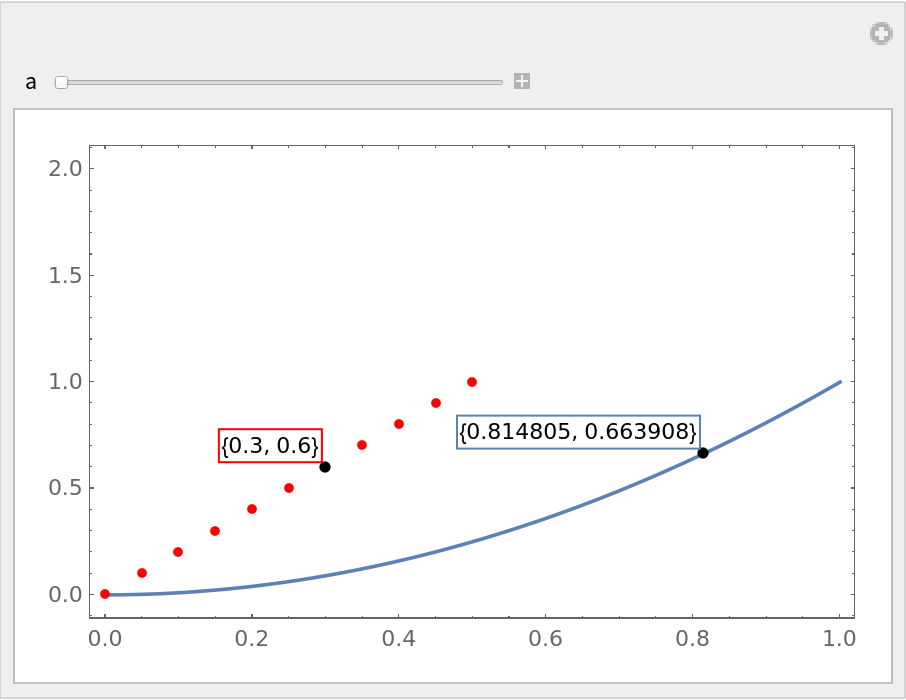The image size is (906, 700).
Task: Click the red dot at x = 0.4
Action: (399, 424)
